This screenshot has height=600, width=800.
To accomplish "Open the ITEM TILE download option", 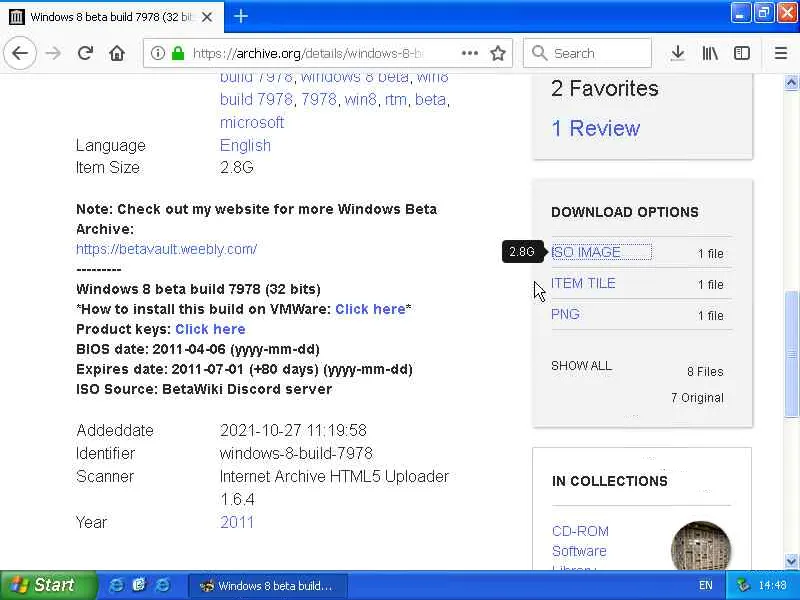I will click(583, 283).
